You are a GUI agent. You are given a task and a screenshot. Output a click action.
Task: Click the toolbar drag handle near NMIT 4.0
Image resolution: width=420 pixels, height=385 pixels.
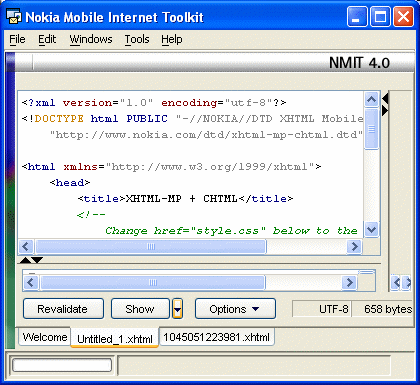[x=33, y=62]
